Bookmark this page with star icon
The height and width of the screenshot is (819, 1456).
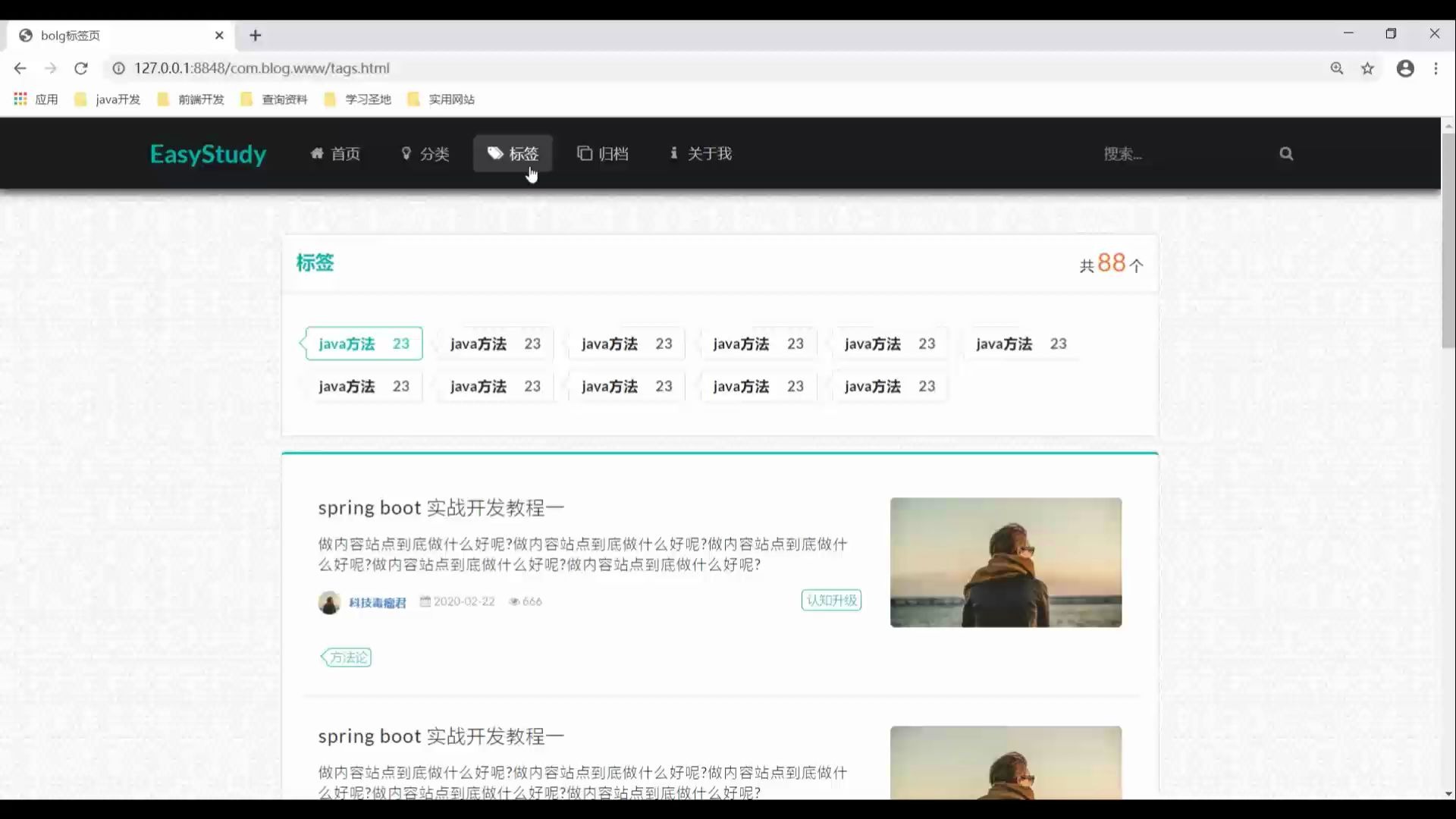pos(1367,68)
